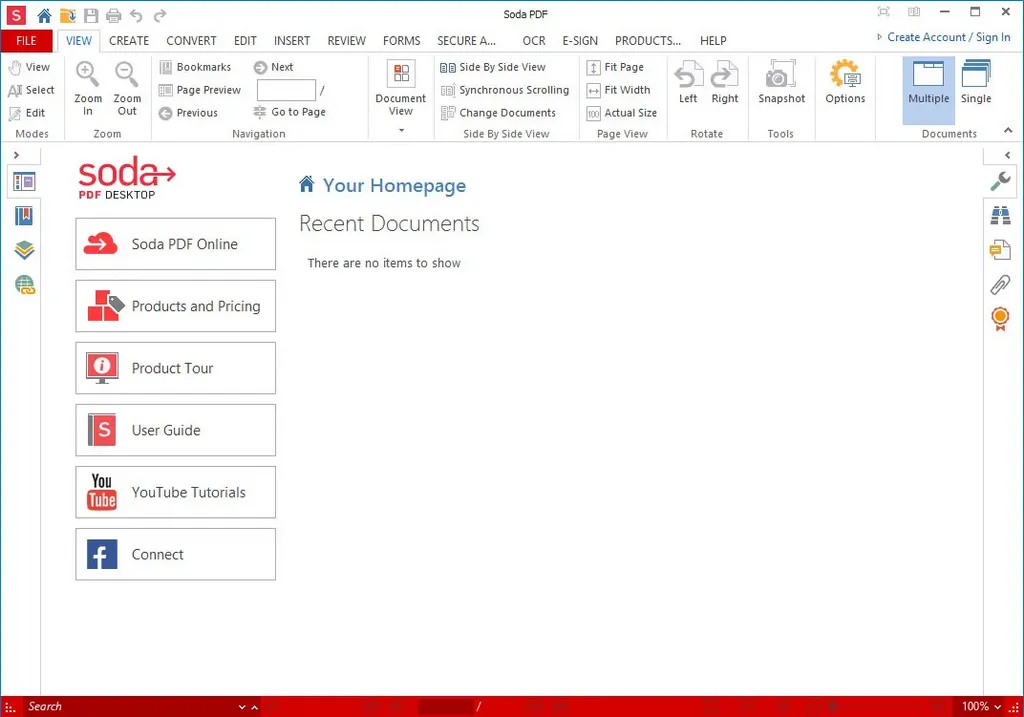Expand Create Account arrow
Viewport: 1024px width, 717px height.
pyautogui.click(x=879, y=37)
